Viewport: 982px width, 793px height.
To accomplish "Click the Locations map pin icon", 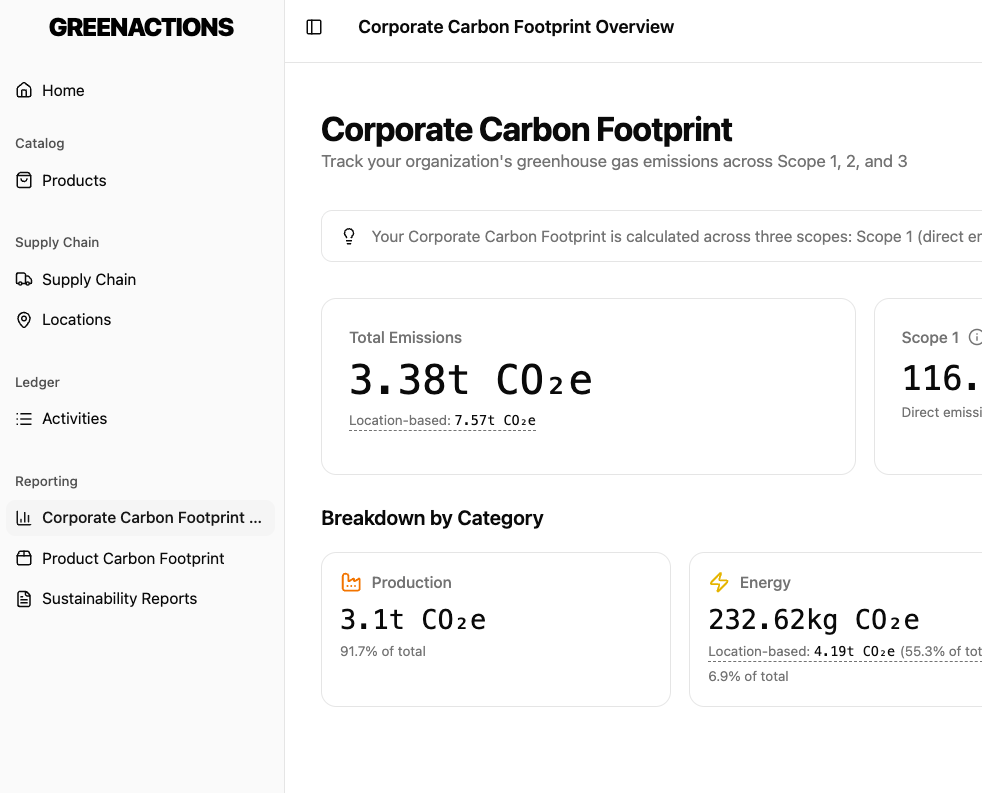I will (23, 319).
